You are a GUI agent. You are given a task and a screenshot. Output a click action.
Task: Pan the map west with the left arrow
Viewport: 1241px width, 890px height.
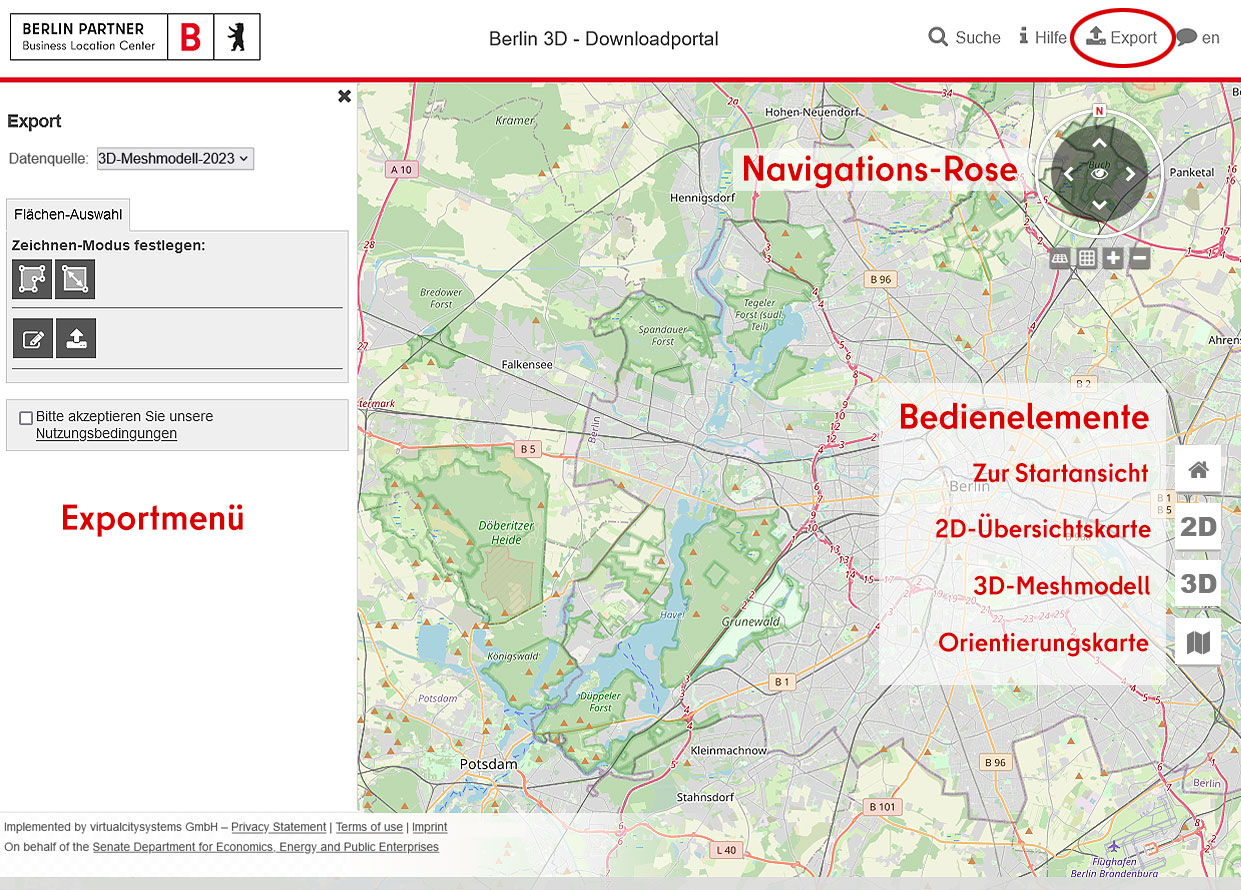click(x=1068, y=174)
